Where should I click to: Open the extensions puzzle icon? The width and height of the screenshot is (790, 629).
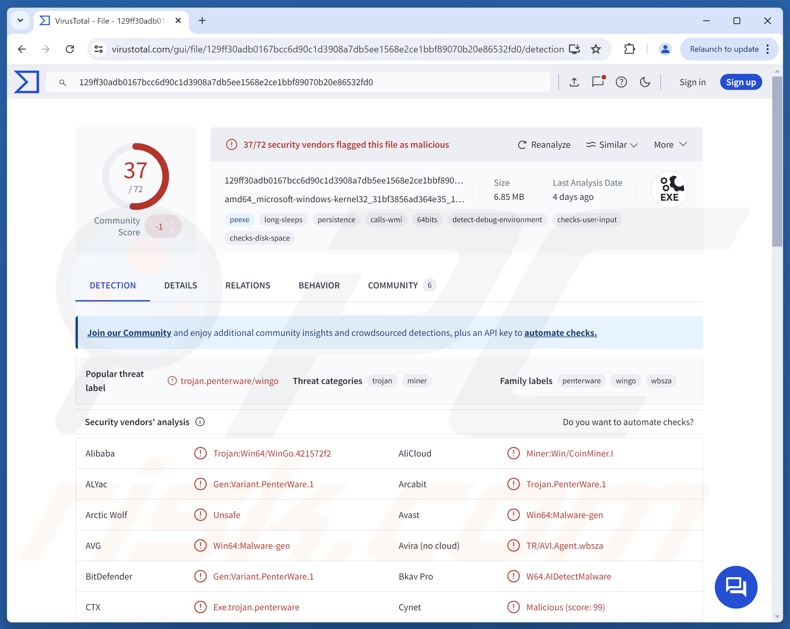(x=629, y=49)
